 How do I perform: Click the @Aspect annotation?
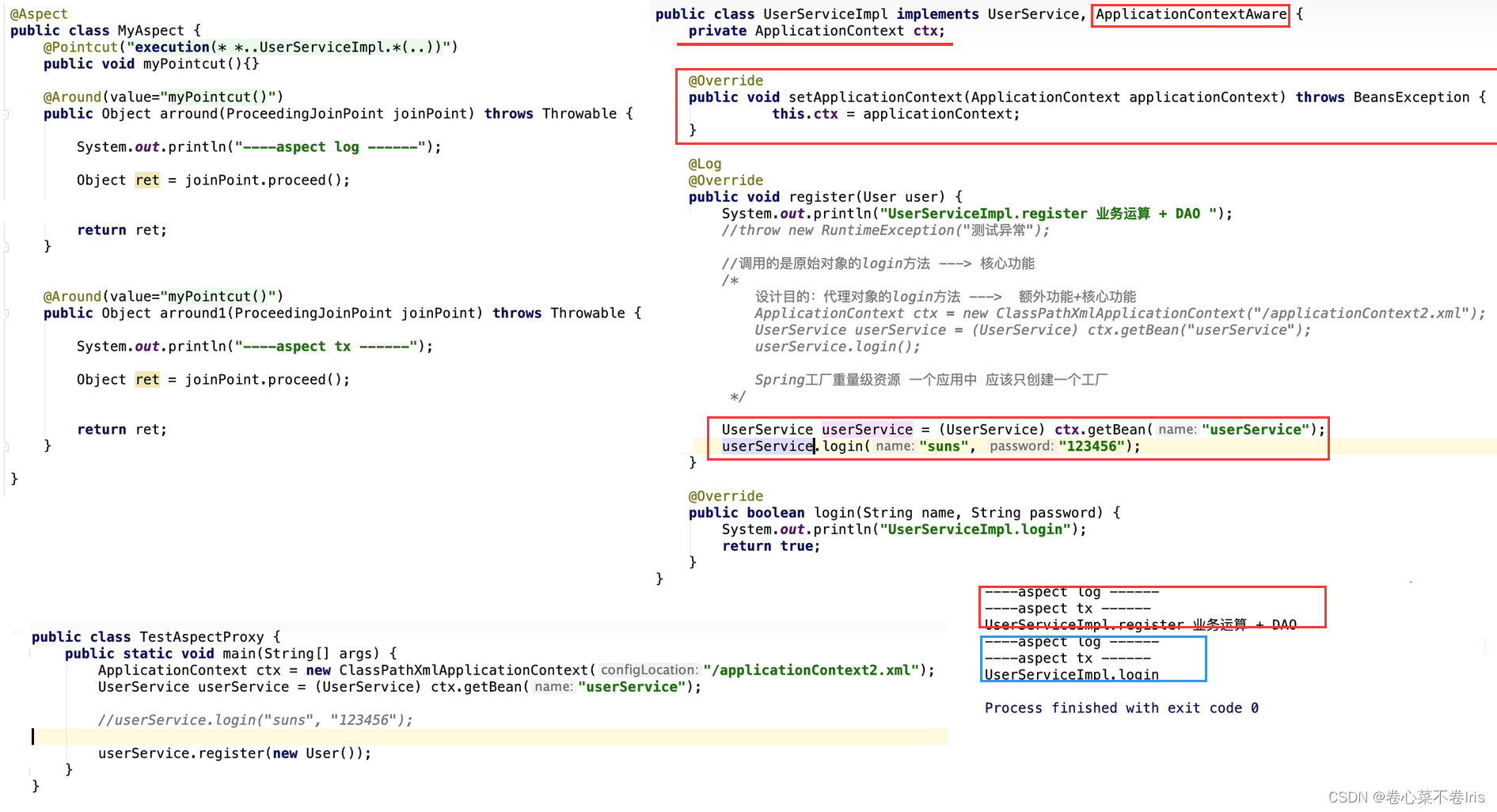pos(39,14)
